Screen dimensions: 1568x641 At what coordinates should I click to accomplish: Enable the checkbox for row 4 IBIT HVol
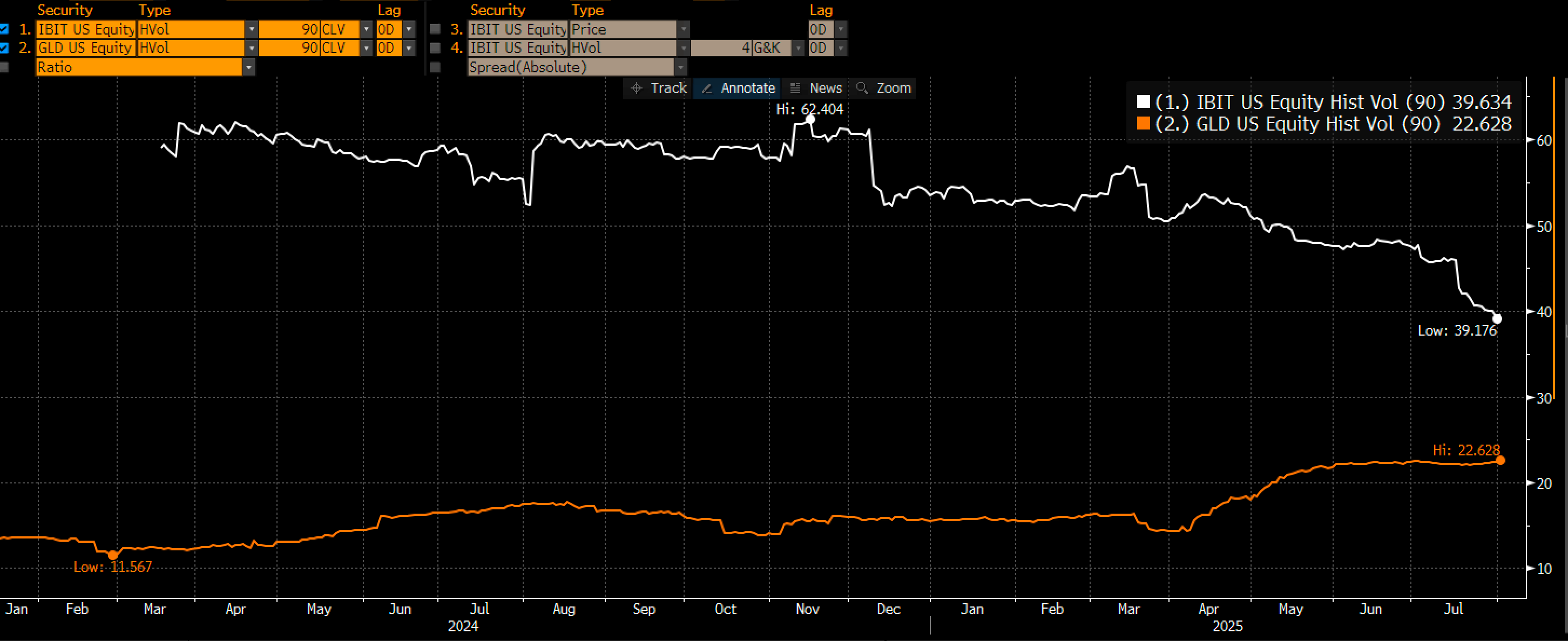(x=435, y=47)
